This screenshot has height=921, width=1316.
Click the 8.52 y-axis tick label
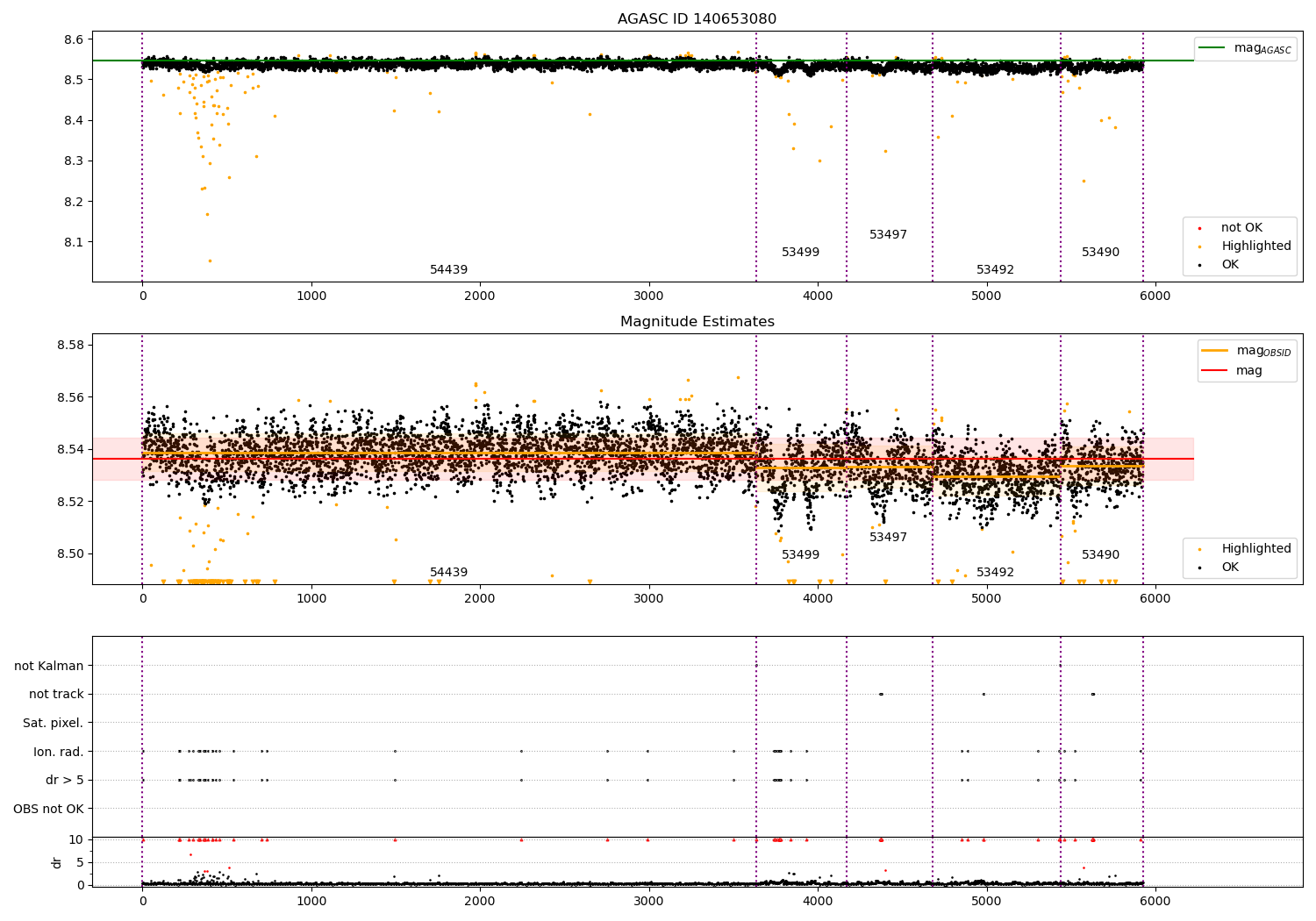pos(71,502)
